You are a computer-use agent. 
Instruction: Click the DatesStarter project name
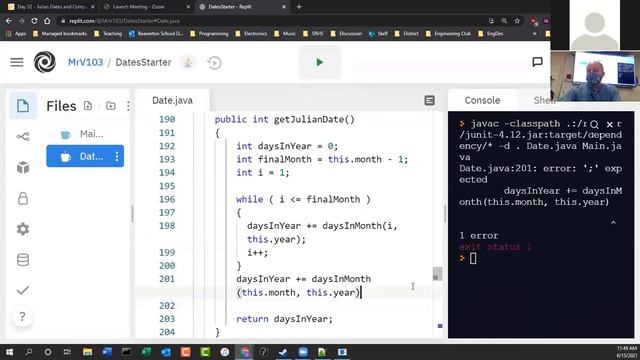[143, 62]
